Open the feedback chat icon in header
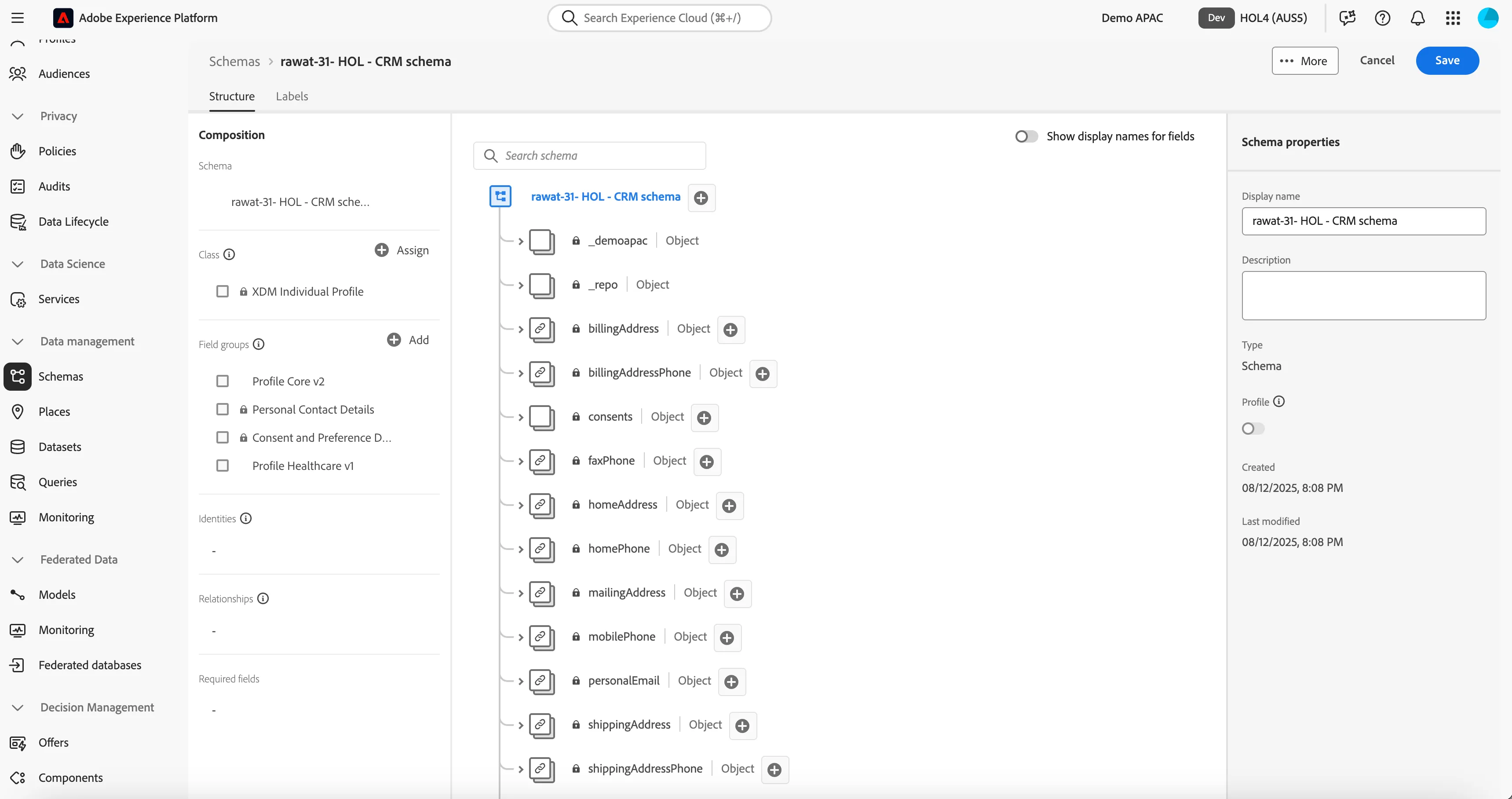The width and height of the screenshot is (1512, 799). click(x=1347, y=18)
